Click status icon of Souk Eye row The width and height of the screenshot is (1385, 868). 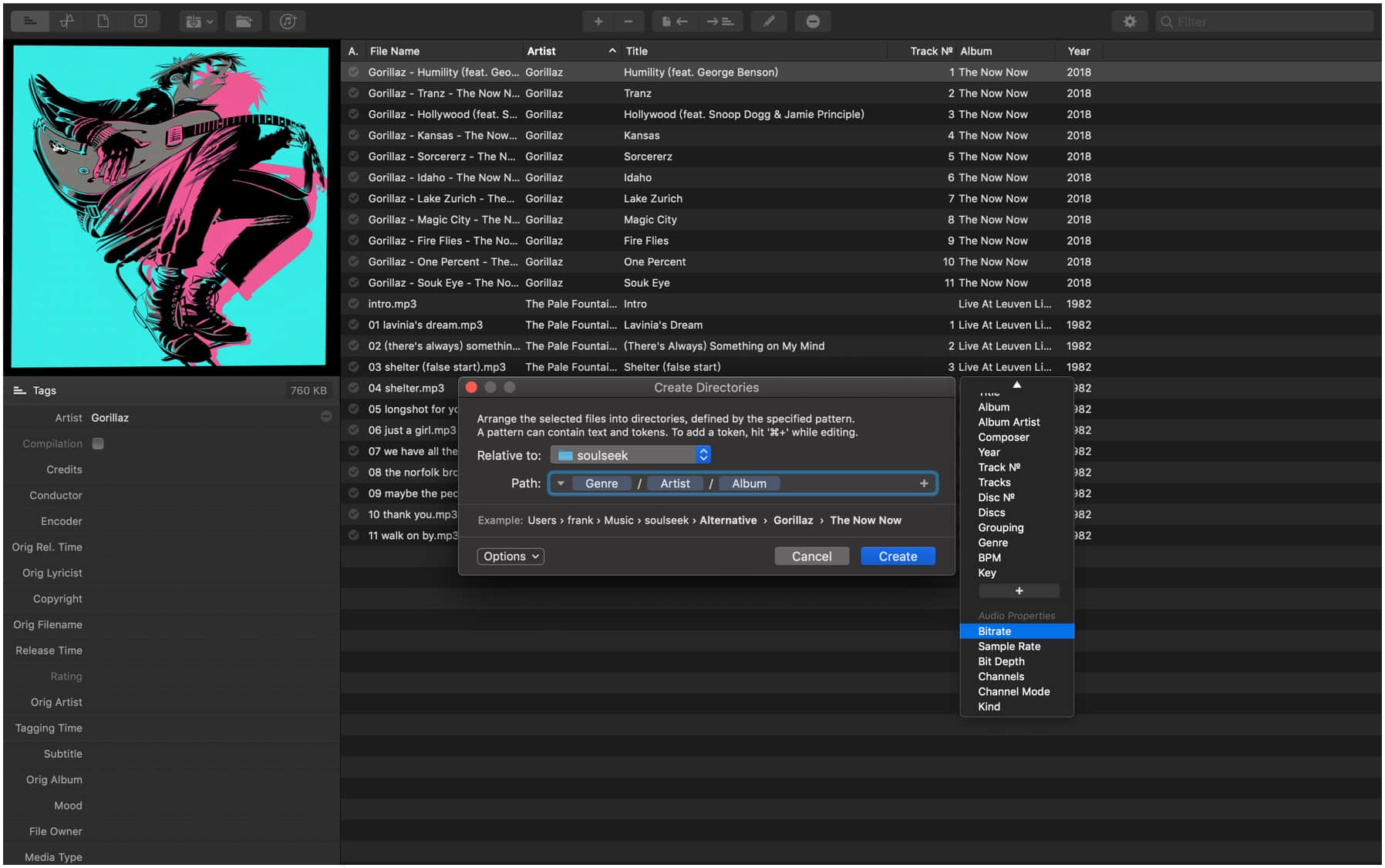[353, 283]
